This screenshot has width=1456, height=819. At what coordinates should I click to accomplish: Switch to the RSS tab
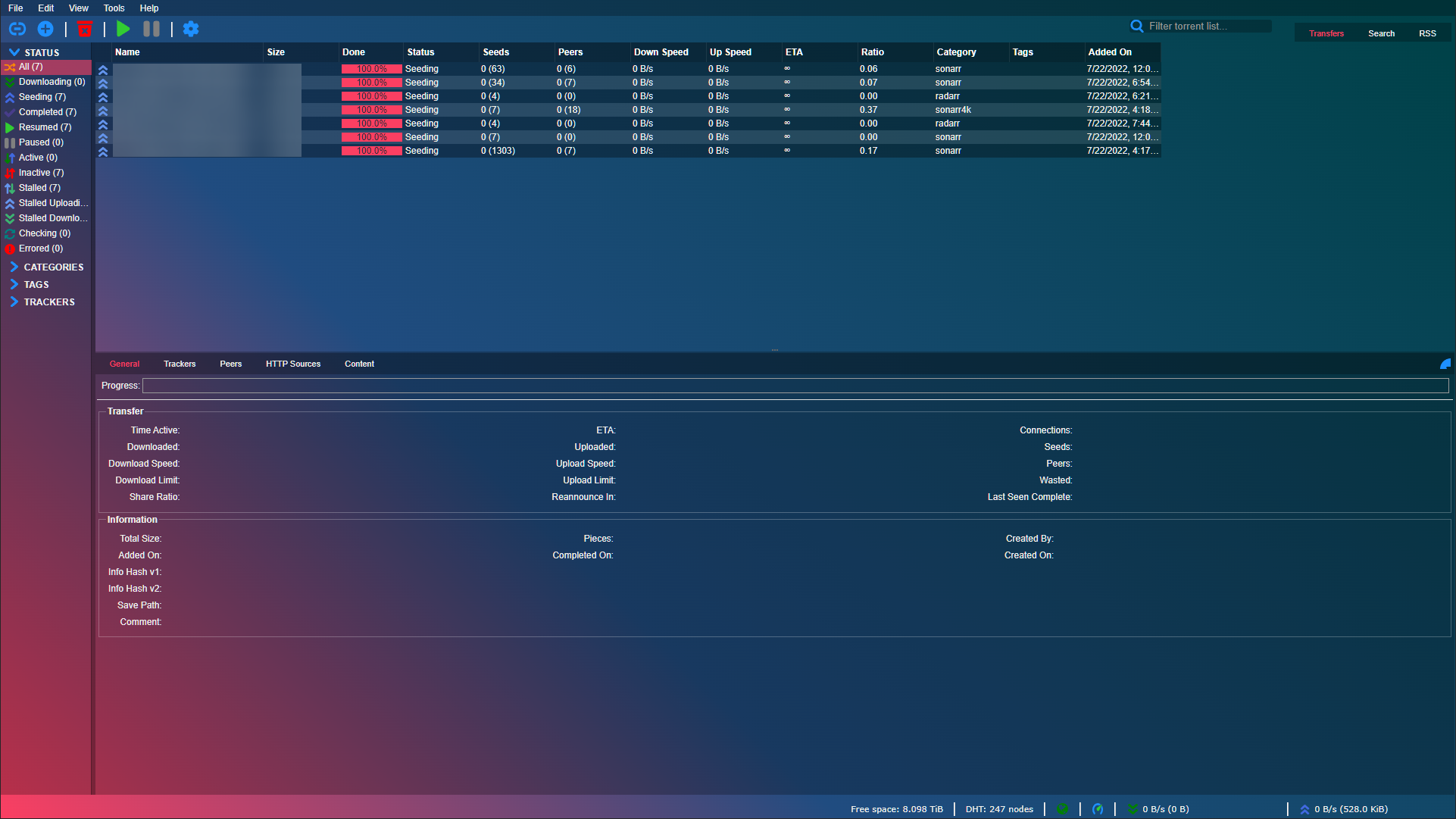click(1427, 33)
